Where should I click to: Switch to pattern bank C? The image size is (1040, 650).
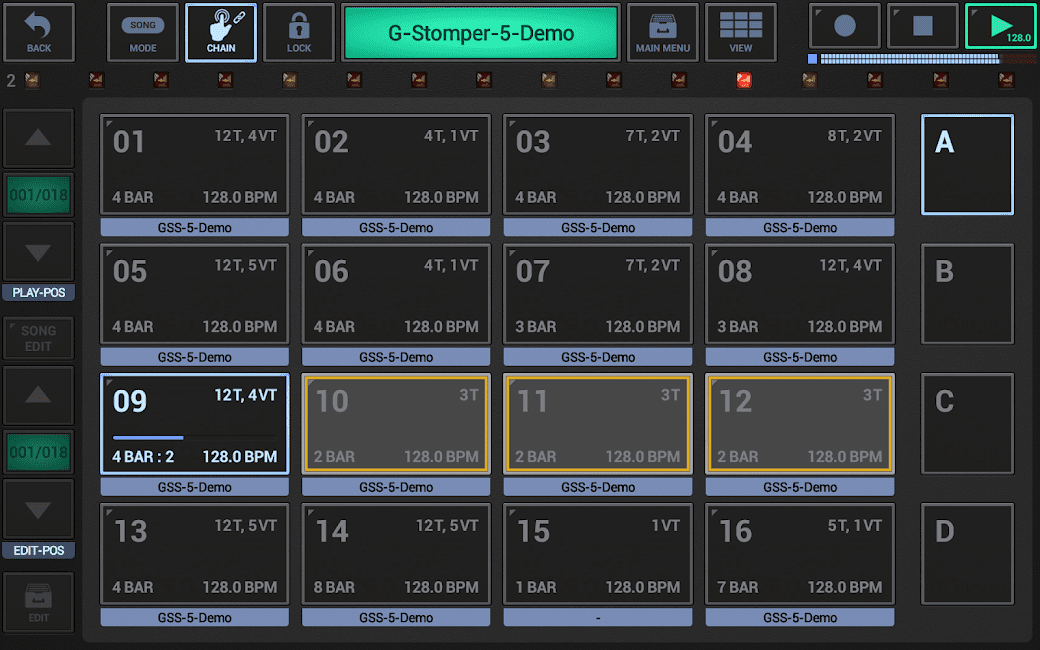point(967,424)
